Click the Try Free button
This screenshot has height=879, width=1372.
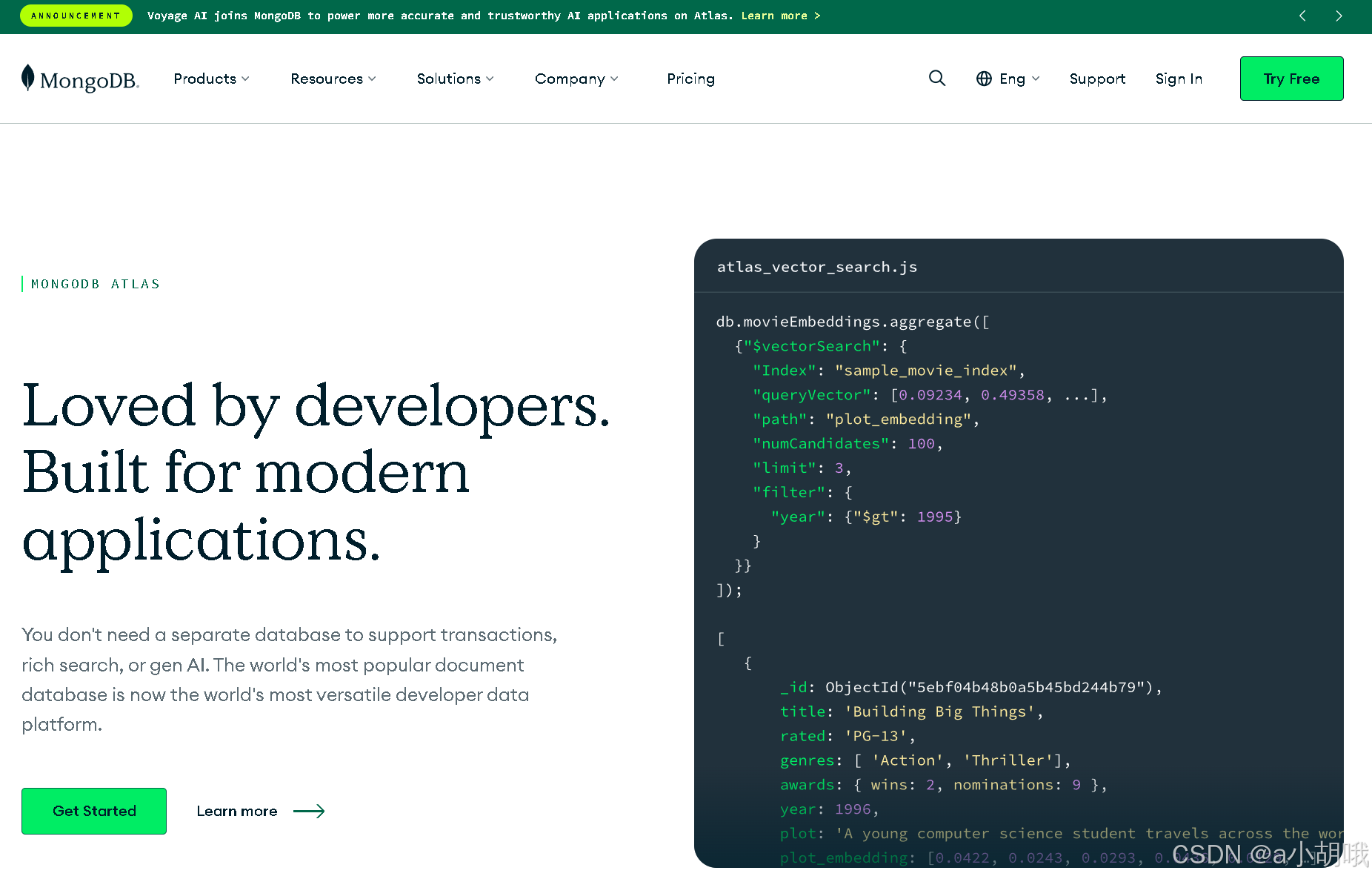click(1291, 79)
